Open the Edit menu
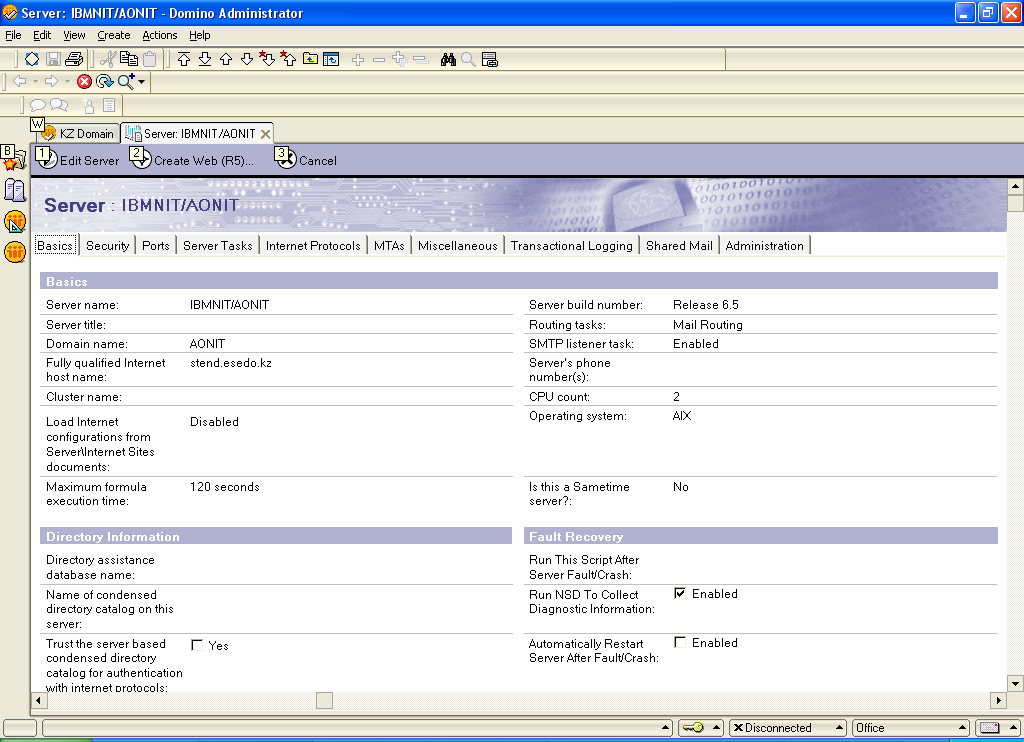The height and width of the screenshot is (742, 1024). click(x=42, y=35)
